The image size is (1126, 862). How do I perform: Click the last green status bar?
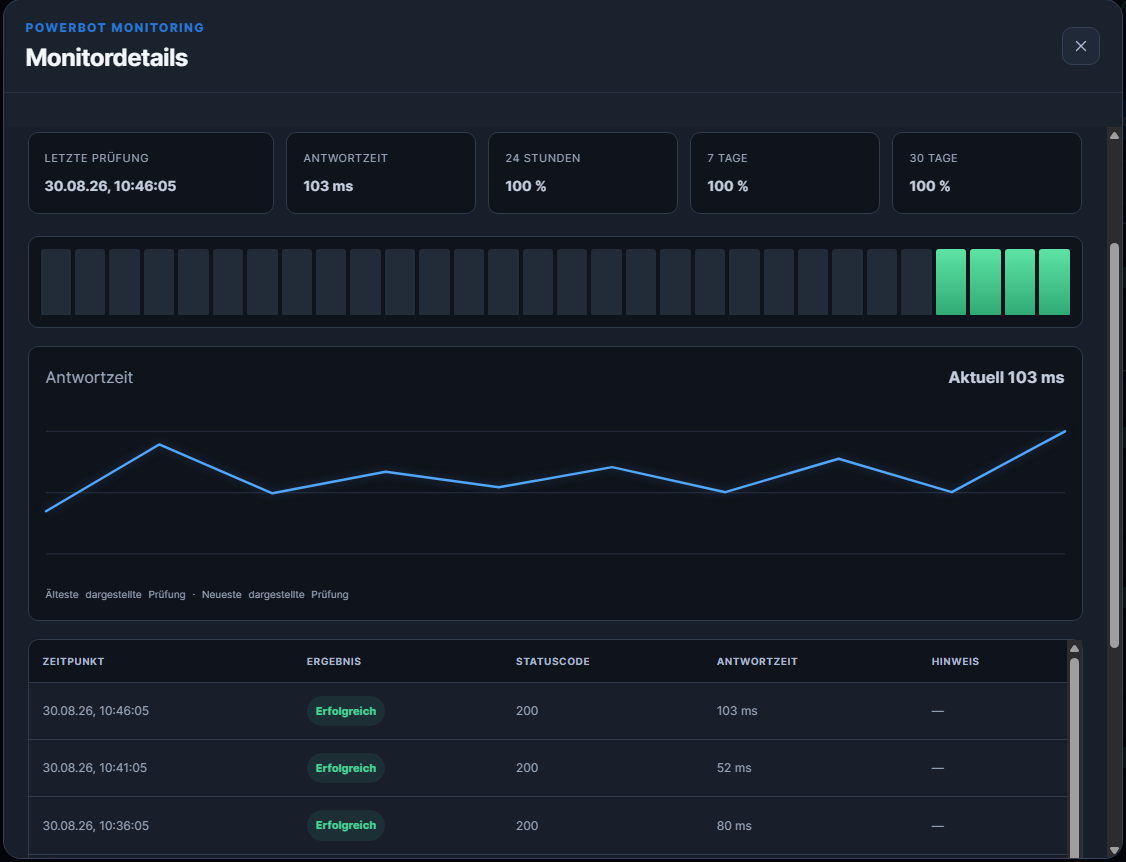pos(1054,282)
